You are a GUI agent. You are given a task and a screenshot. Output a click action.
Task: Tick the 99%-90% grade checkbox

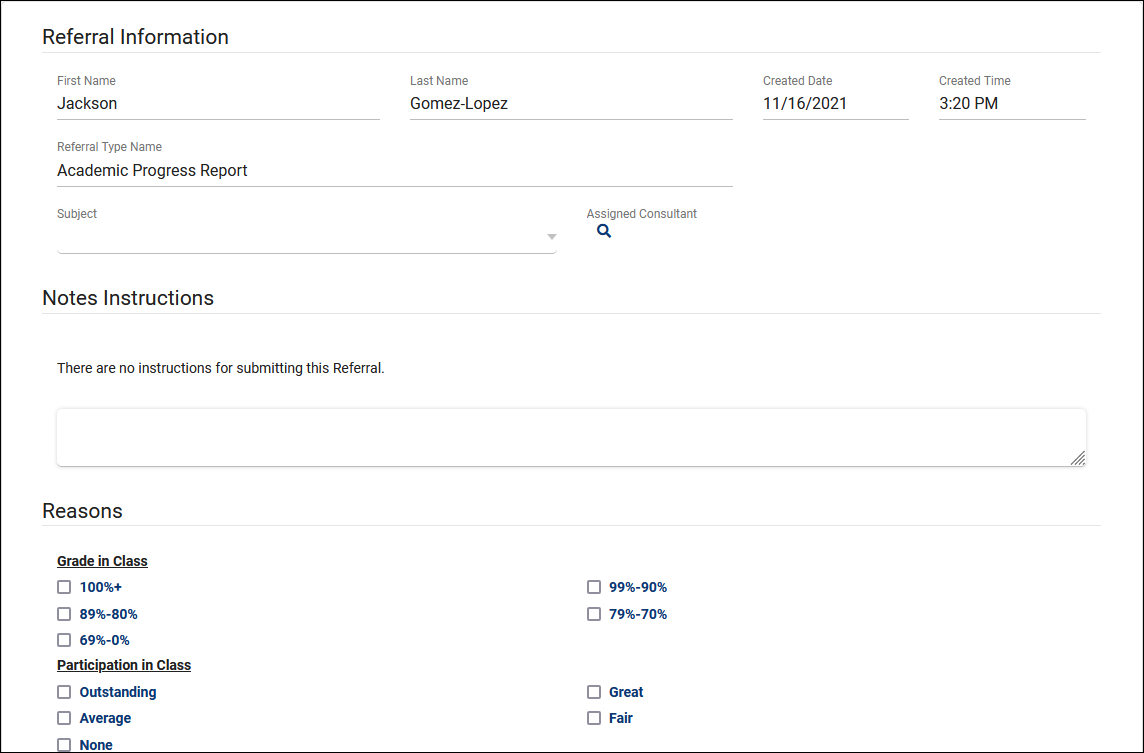[x=594, y=587]
